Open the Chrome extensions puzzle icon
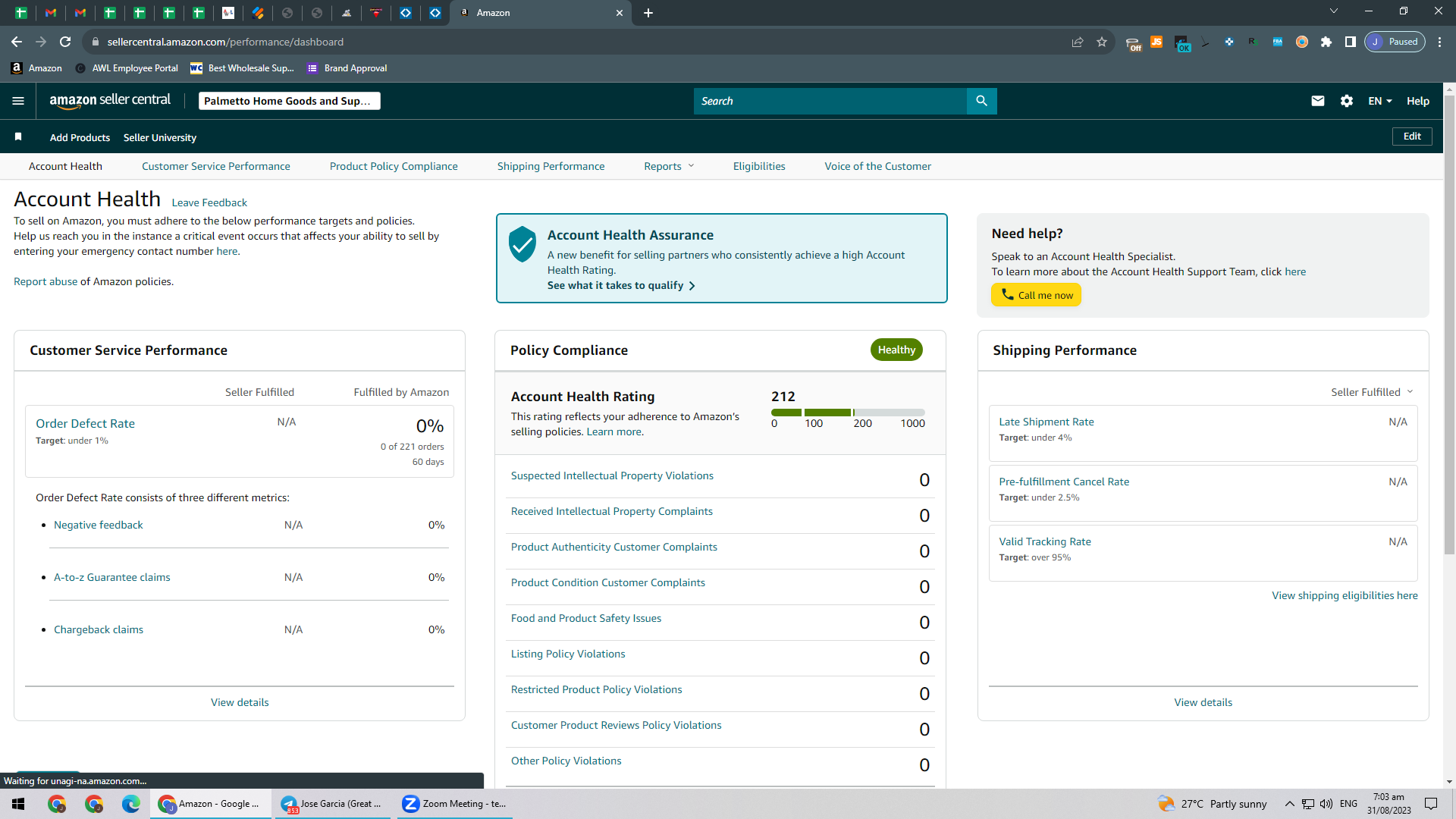Viewport: 1456px width, 819px height. click(x=1326, y=42)
